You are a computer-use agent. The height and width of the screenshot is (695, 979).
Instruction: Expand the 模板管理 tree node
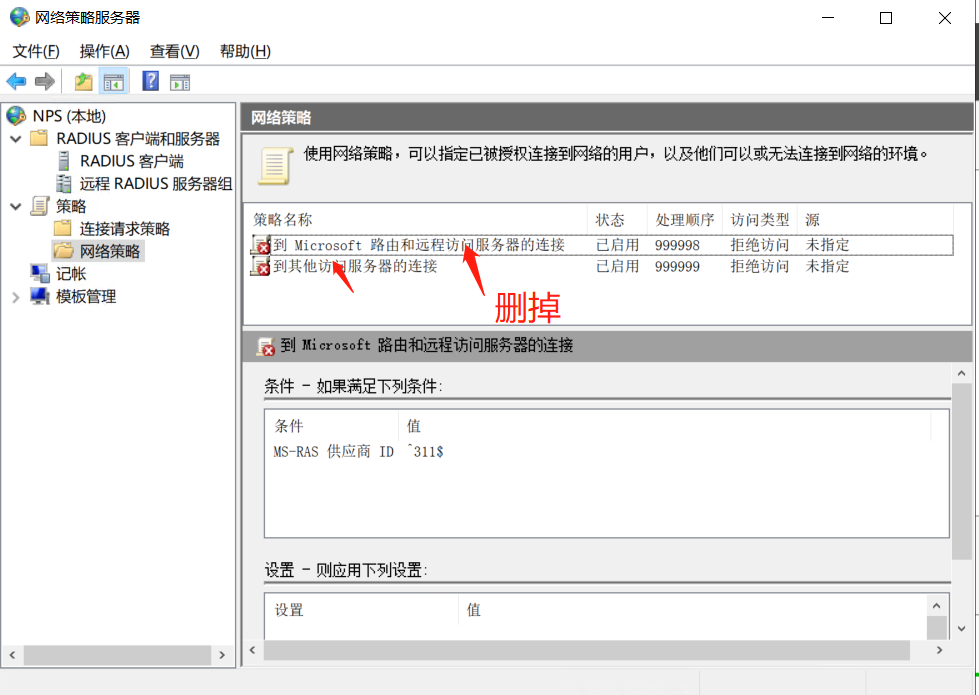click(x=16, y=297)
